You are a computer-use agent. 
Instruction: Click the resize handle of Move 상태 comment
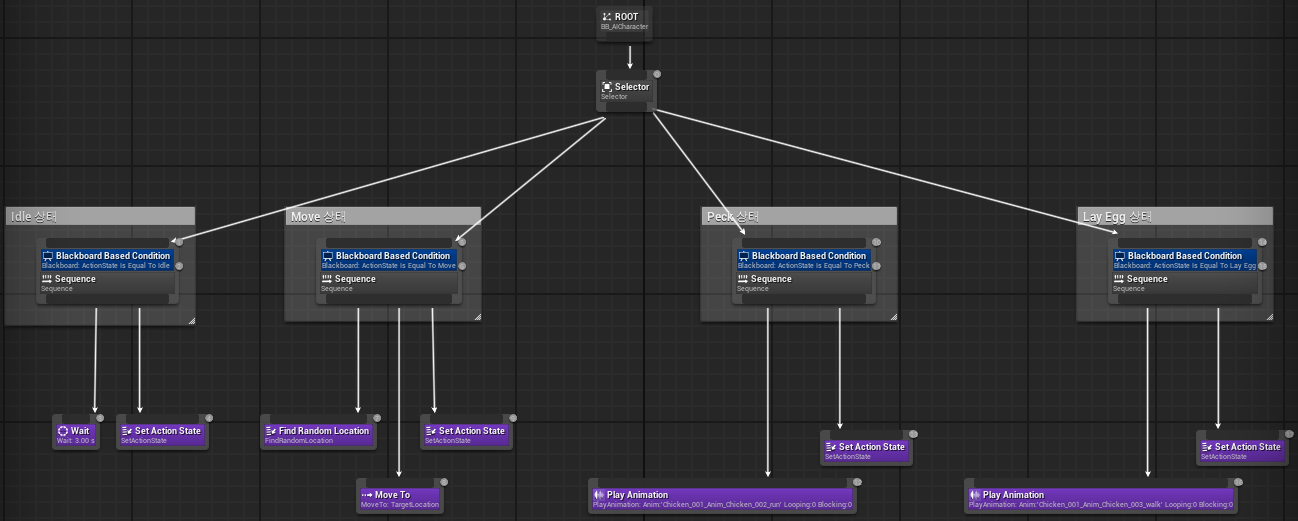coord(477,317)
